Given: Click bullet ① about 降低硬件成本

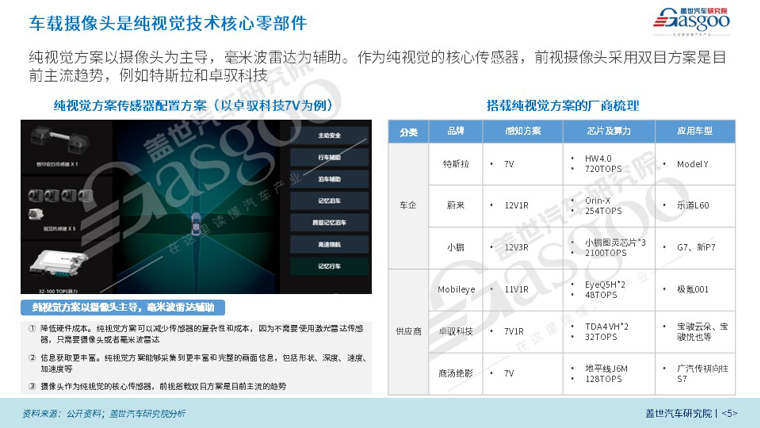Looking at the screenshot, I should click(x=196, y=334).
